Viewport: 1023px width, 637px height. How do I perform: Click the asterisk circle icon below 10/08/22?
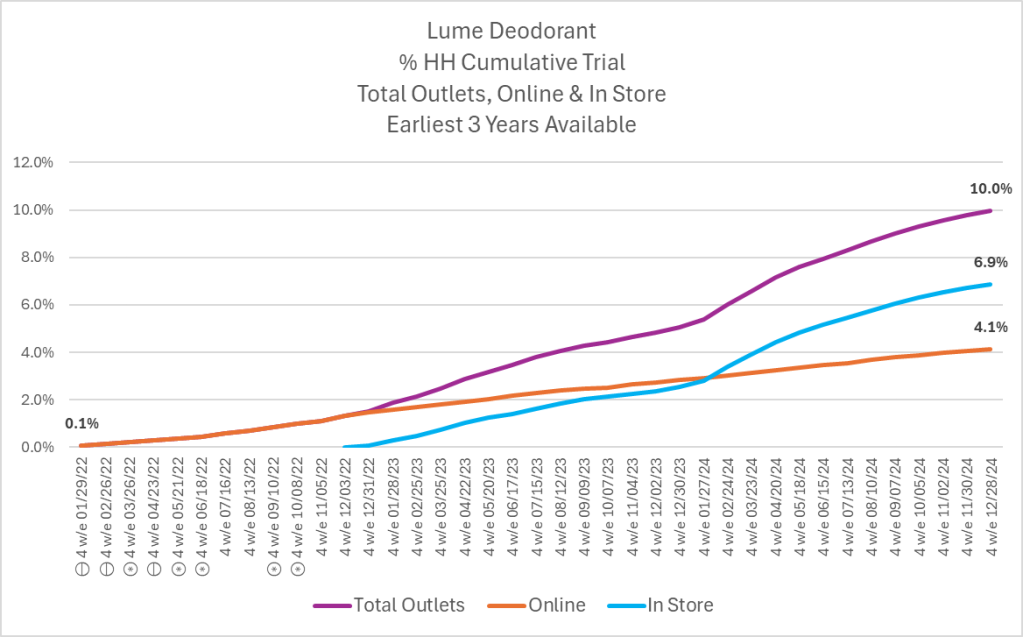(298, 569)
